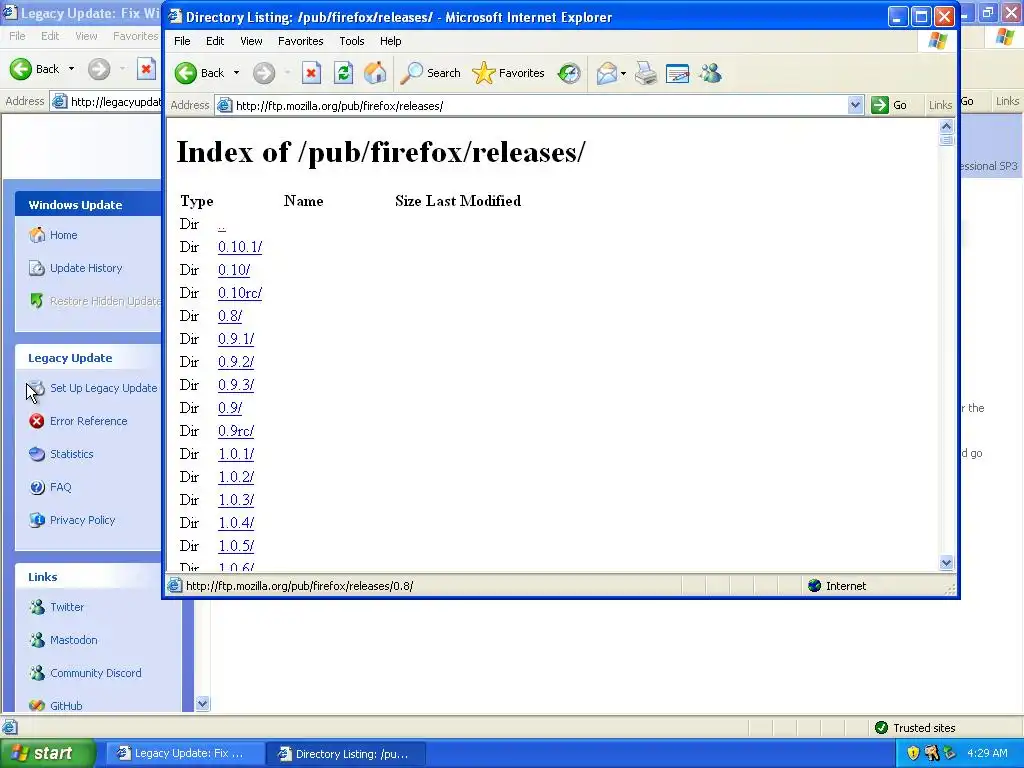Click the Community Discord icon

pyautogui.click(x=37, y=673)
